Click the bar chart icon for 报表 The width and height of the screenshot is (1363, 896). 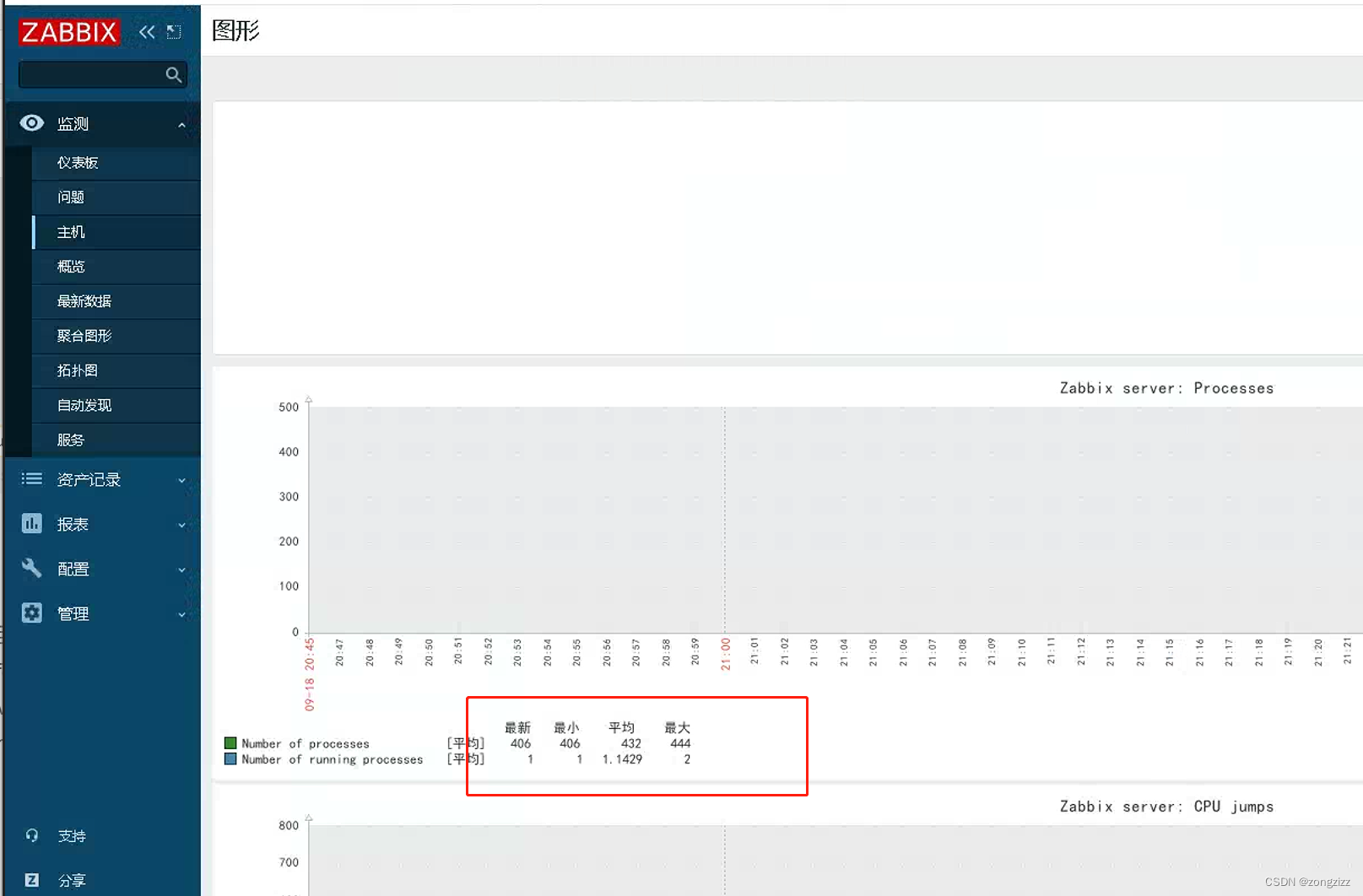click(x=32, y=524)
